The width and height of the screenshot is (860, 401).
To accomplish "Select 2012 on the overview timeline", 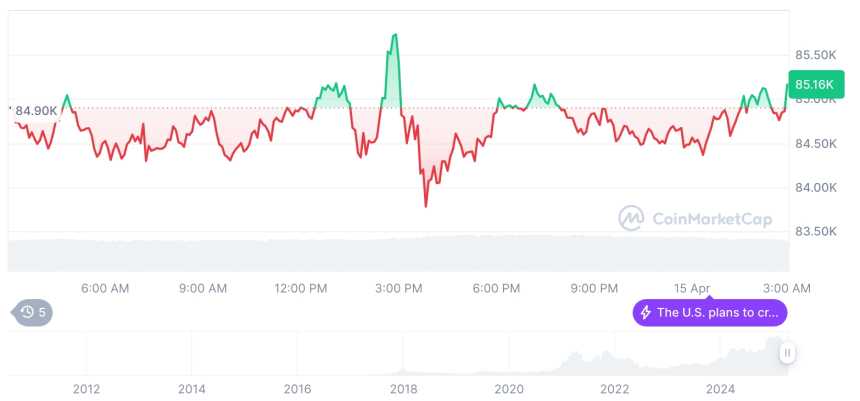I will pos(86,389).
